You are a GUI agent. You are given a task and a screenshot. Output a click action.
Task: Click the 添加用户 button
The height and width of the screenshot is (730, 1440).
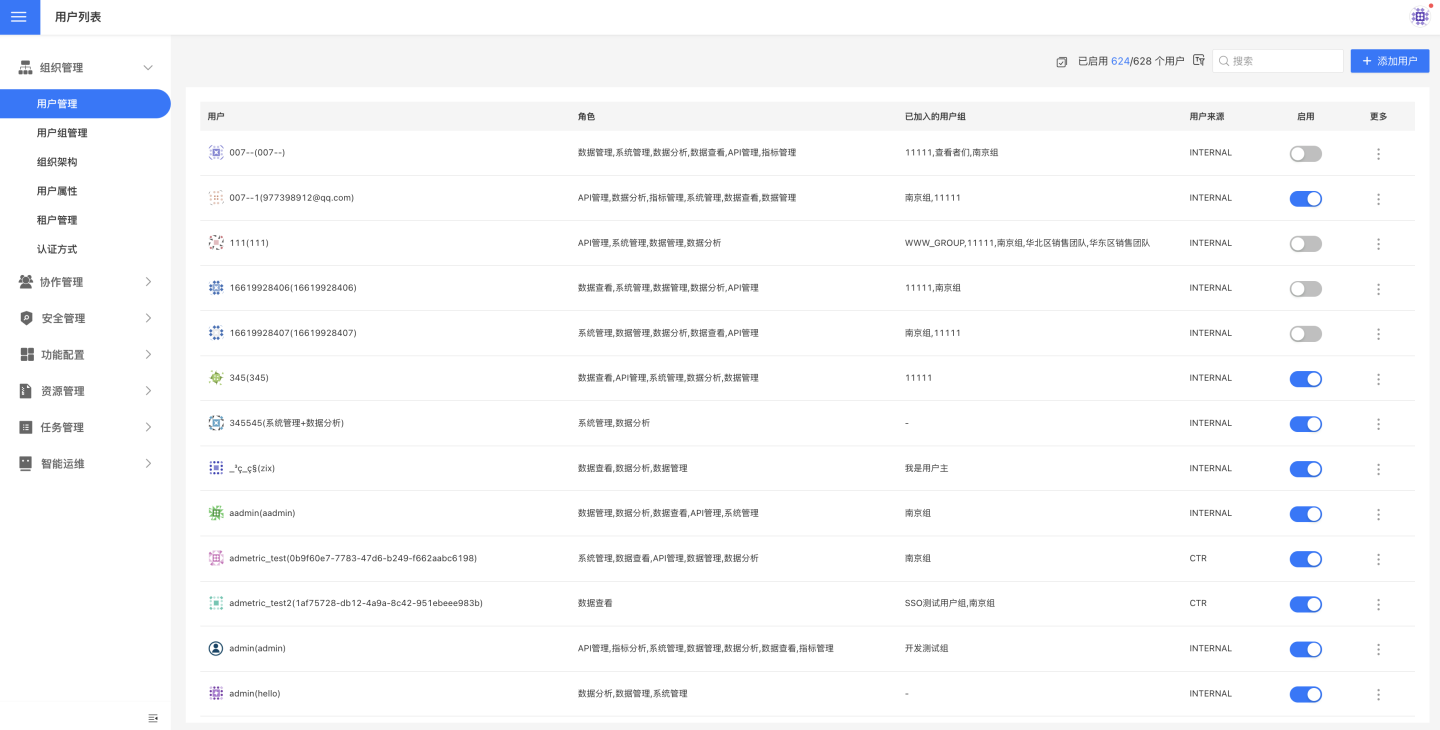1389,61
